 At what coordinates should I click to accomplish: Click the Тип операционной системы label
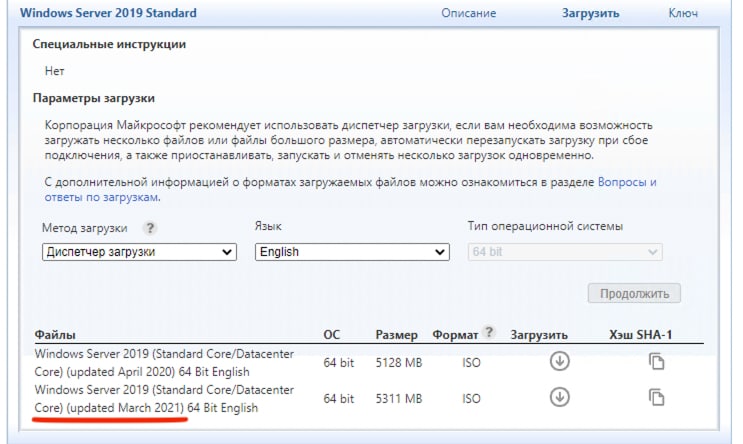coord(545,226)
